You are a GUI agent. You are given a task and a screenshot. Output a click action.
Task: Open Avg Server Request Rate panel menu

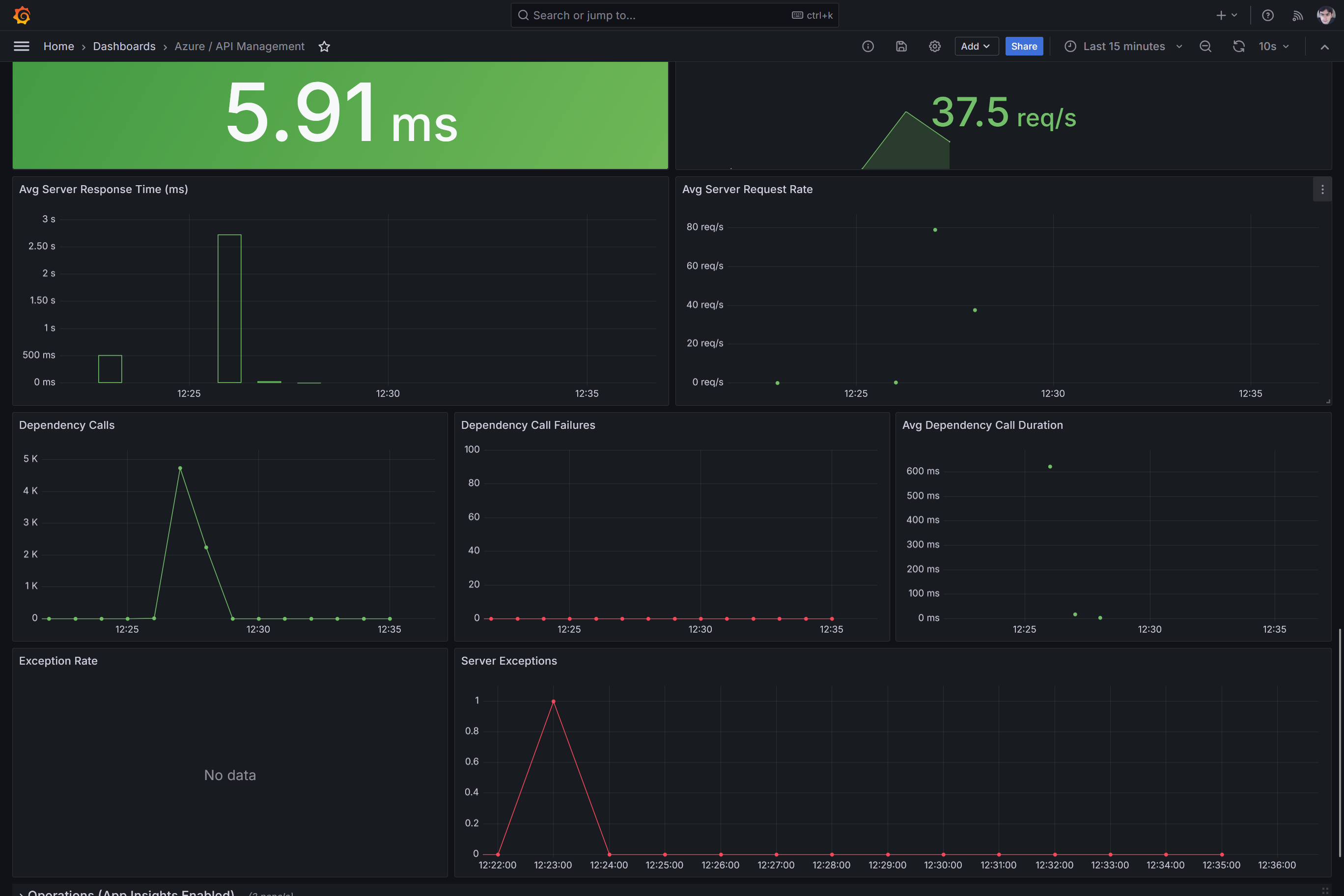[1322, 189]
